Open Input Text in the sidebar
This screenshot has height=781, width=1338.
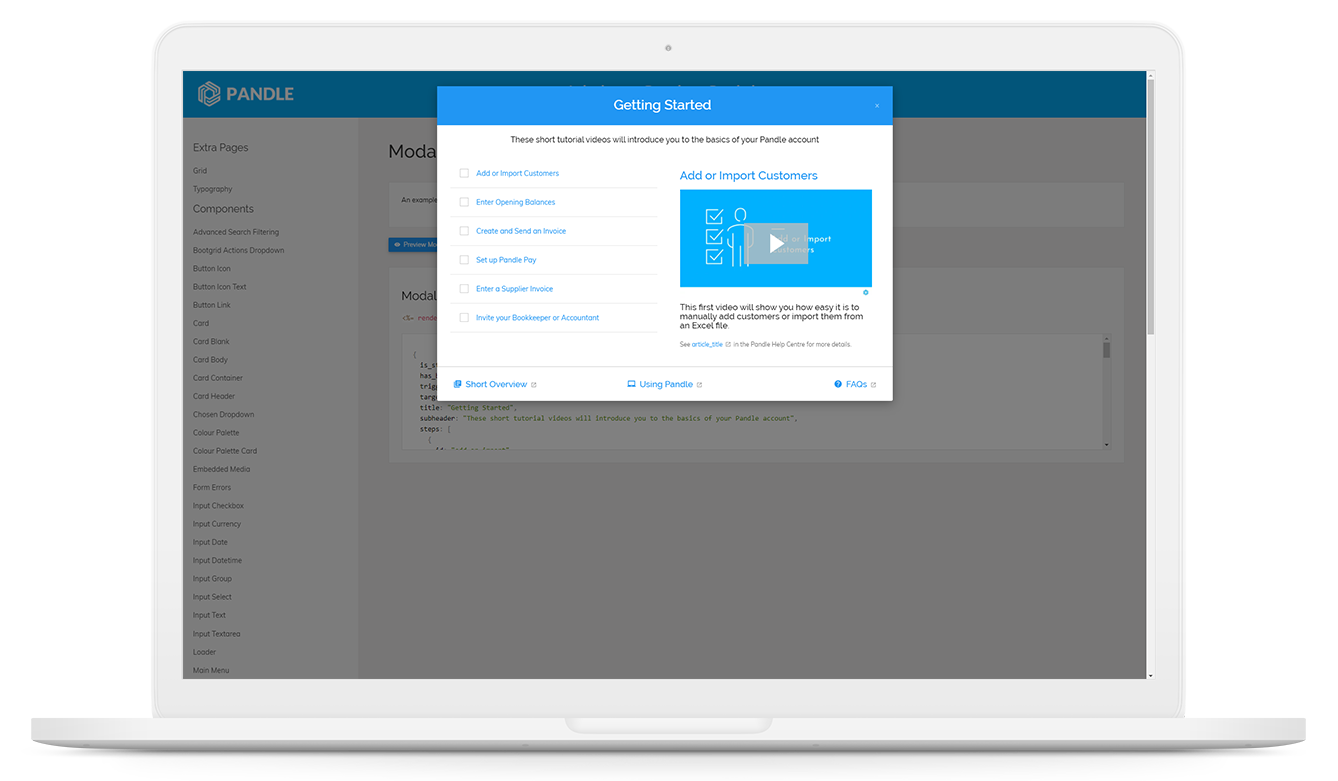click(x=209, y=615)
